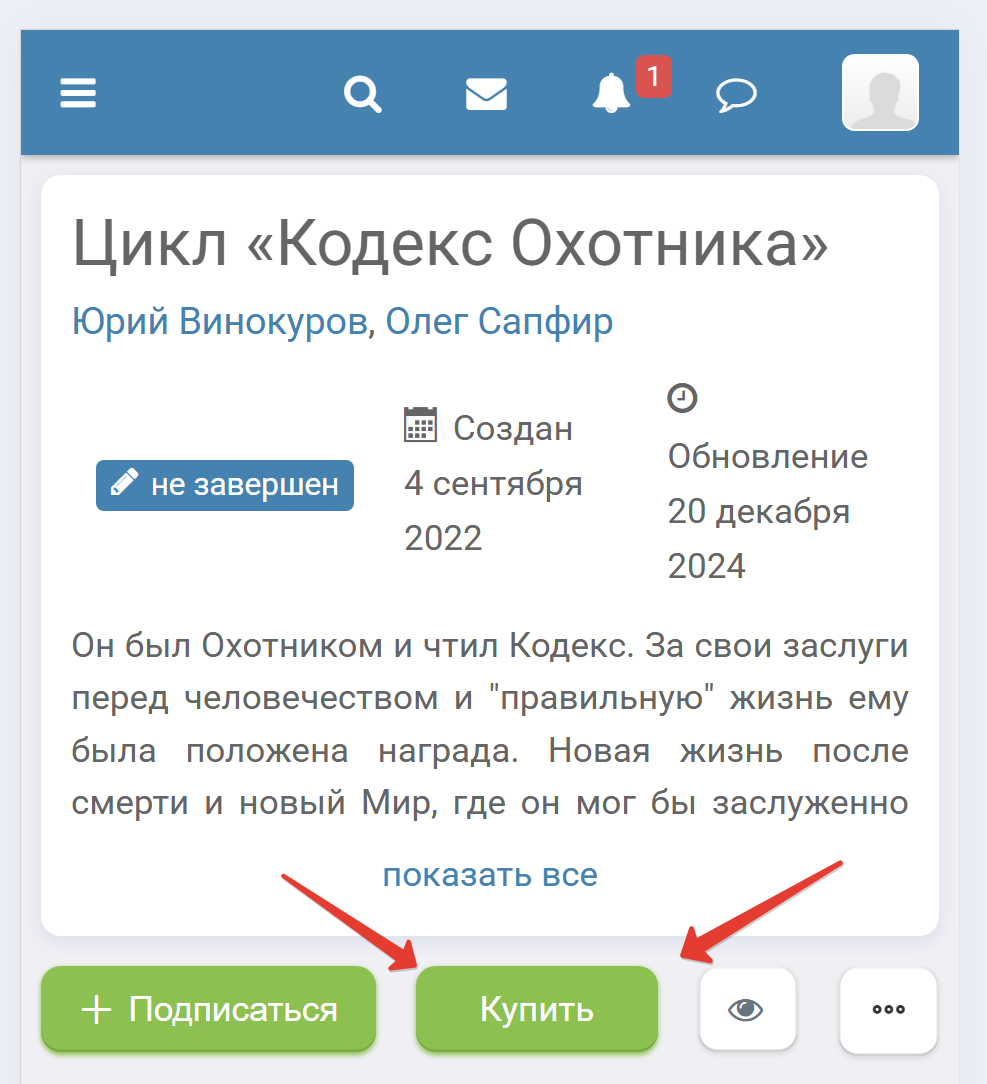Click the pencil icon in status badge
The image size is (987, 1084).
124,485
